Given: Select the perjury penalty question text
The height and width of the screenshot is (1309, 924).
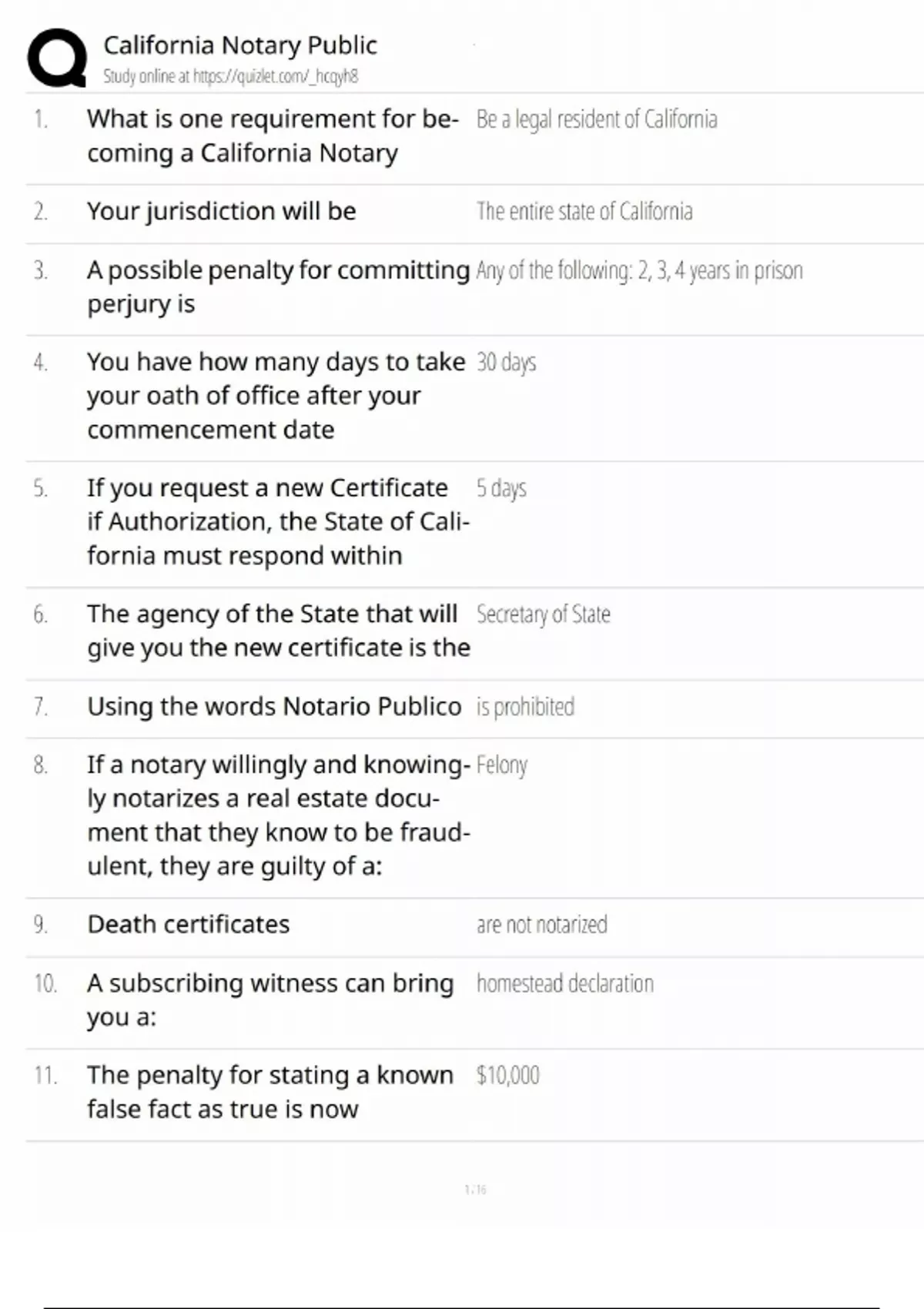Looking at the screenshot, I should point(278,286).
